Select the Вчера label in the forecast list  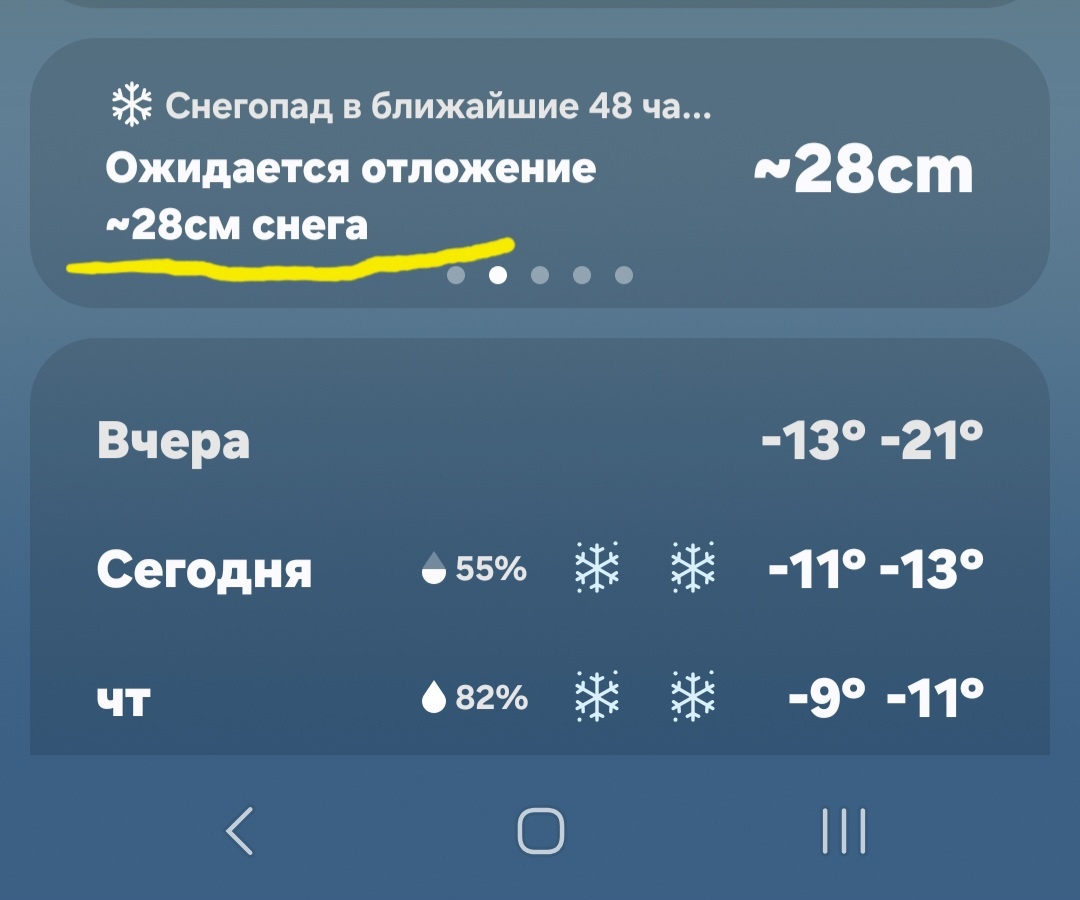coord(172,440)
